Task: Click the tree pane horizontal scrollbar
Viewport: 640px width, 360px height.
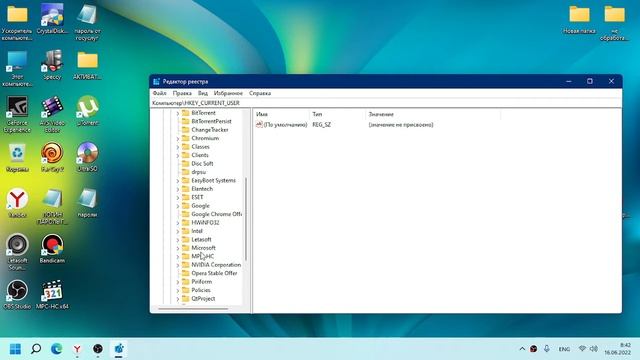Action: pos(193,309)
